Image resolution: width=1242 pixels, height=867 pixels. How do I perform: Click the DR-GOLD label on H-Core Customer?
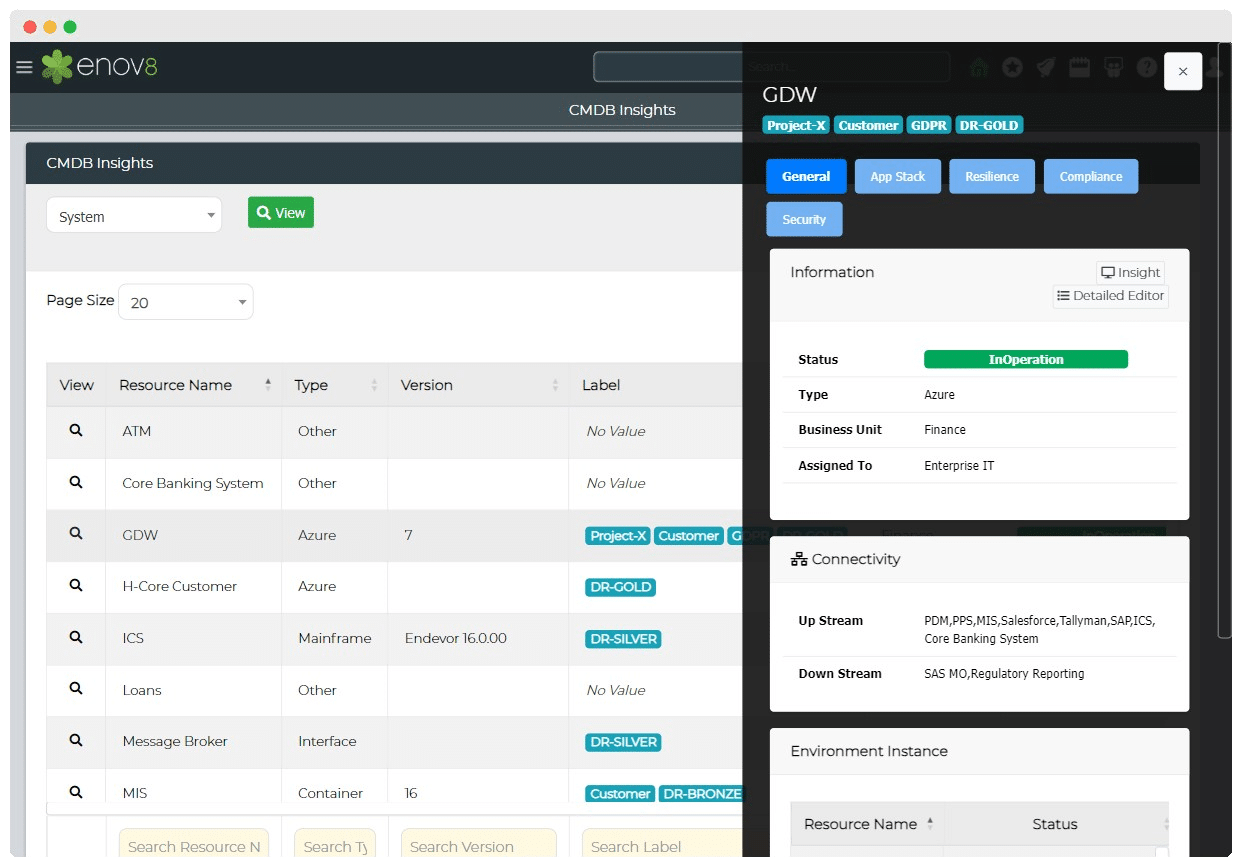[x=620, y=587]
